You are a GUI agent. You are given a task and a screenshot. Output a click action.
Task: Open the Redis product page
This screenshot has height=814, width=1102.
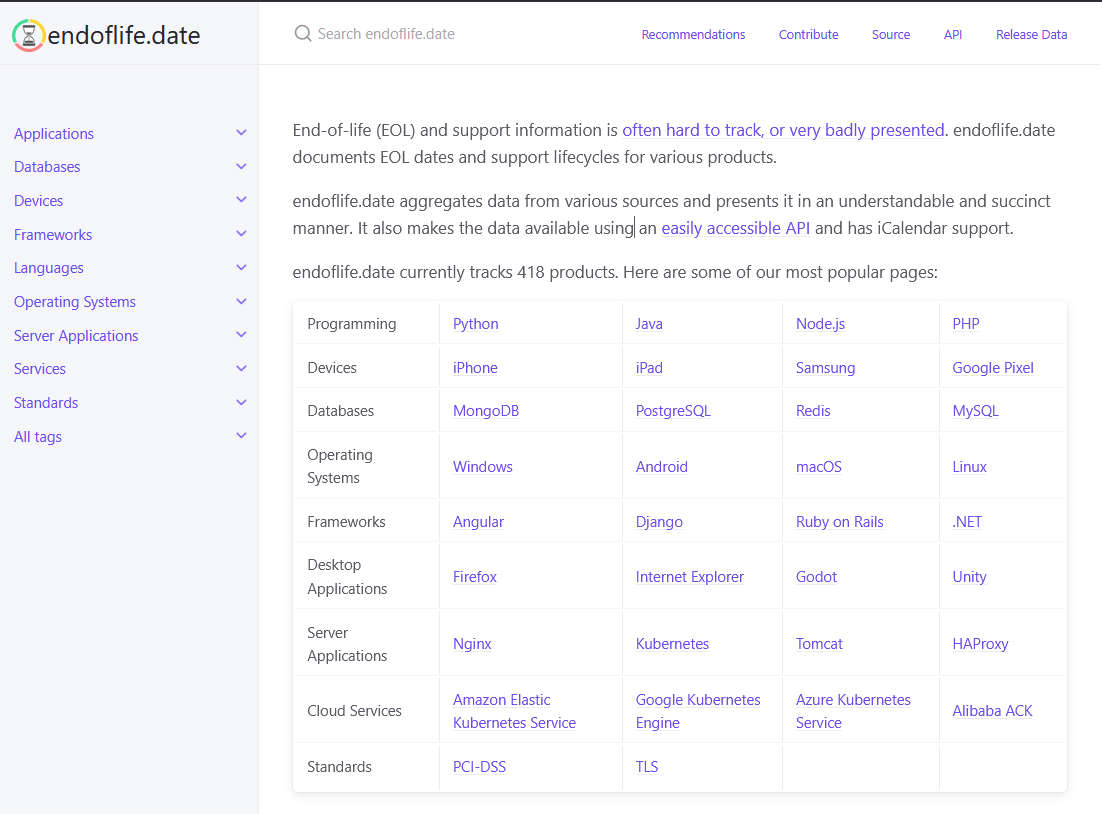[x=813, y=411]
